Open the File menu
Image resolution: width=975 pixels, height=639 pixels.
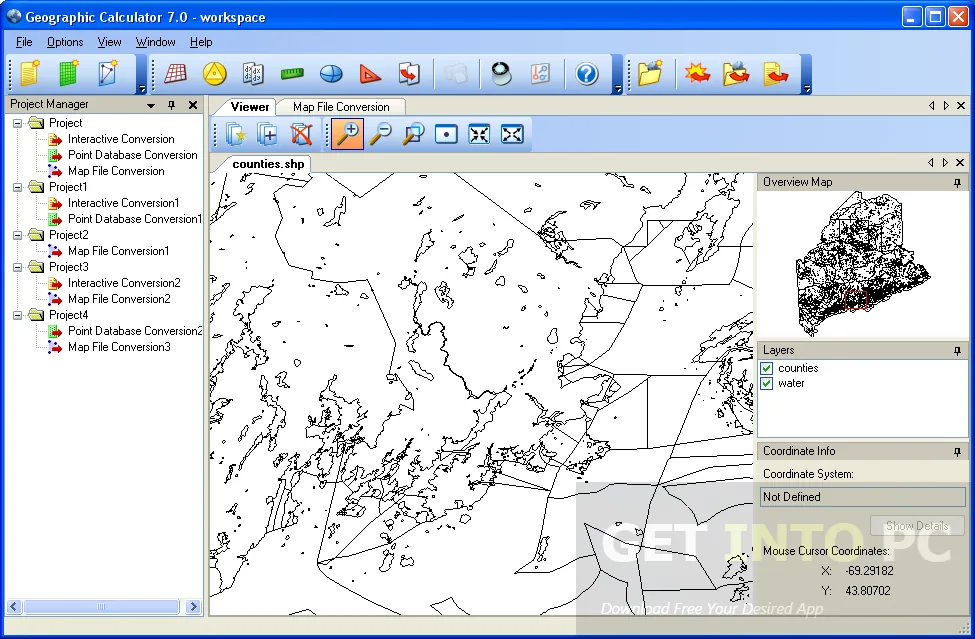point(24,42)
